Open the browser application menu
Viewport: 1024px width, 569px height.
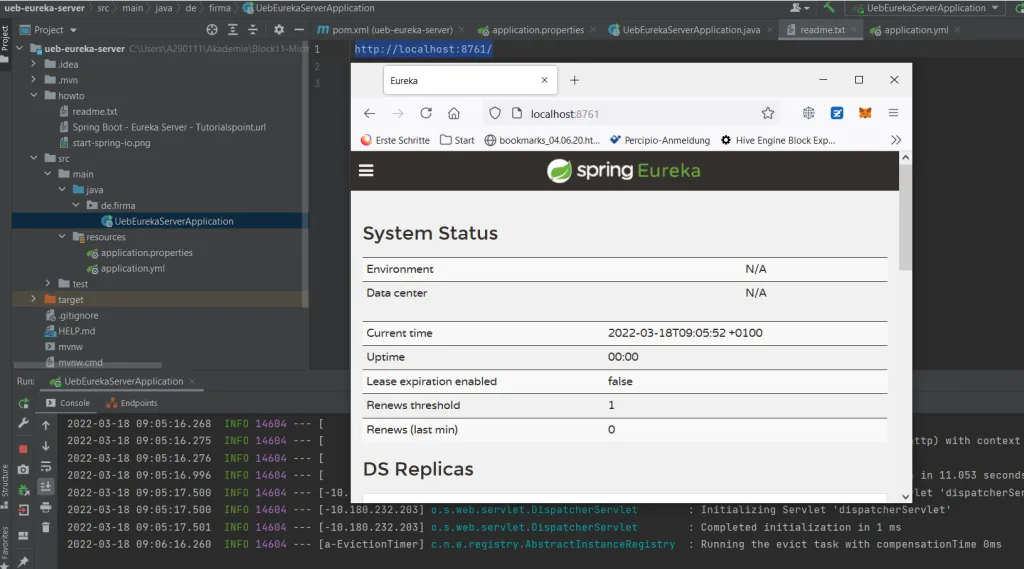tap(893, 113)
